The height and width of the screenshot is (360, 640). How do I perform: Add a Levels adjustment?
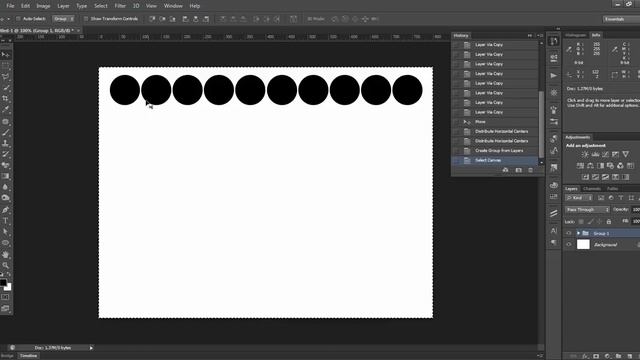click(595, 154)
